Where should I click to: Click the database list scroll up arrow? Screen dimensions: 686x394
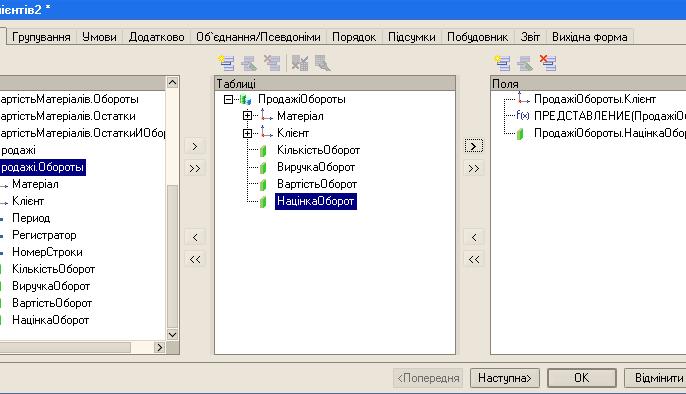pos(172,82)
